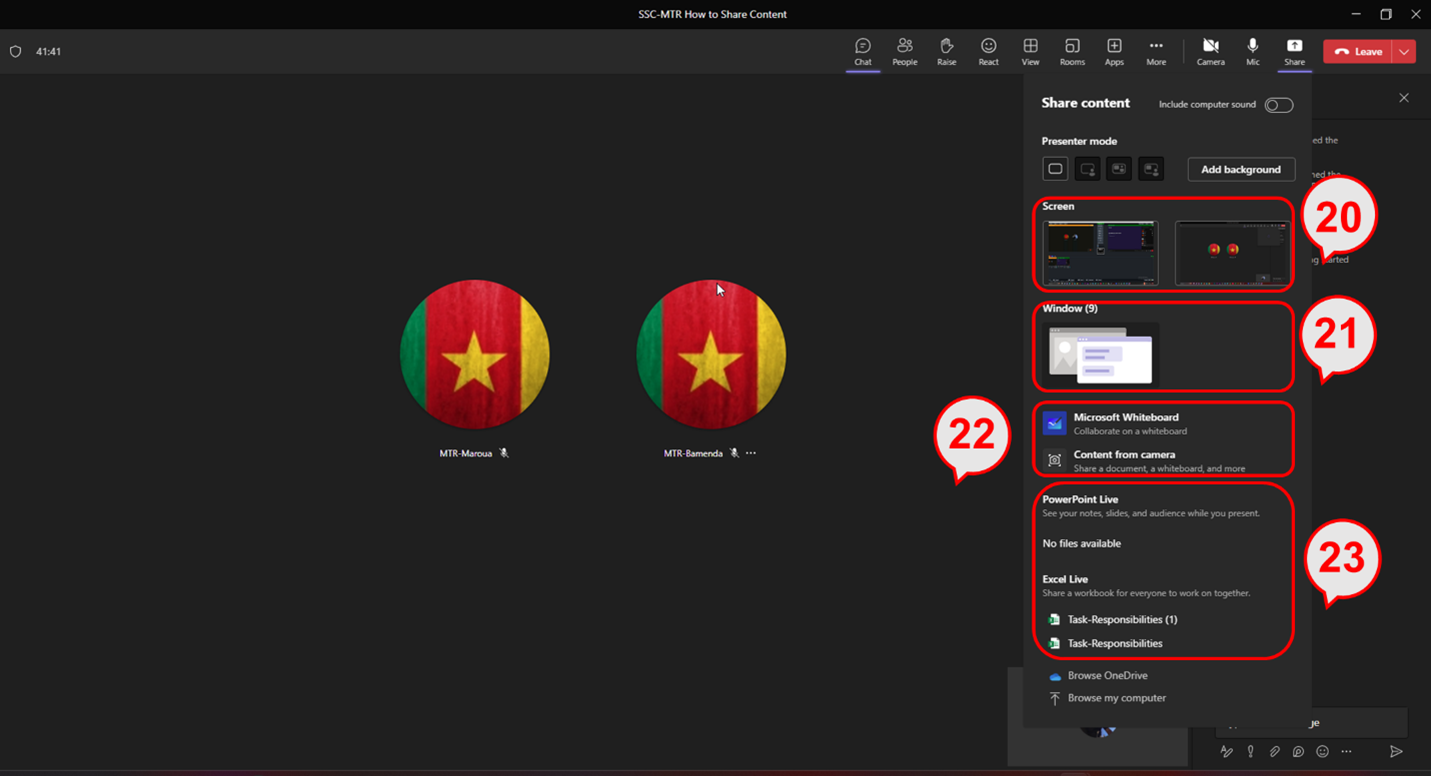Open the React emoji menu

pos(988,51)
